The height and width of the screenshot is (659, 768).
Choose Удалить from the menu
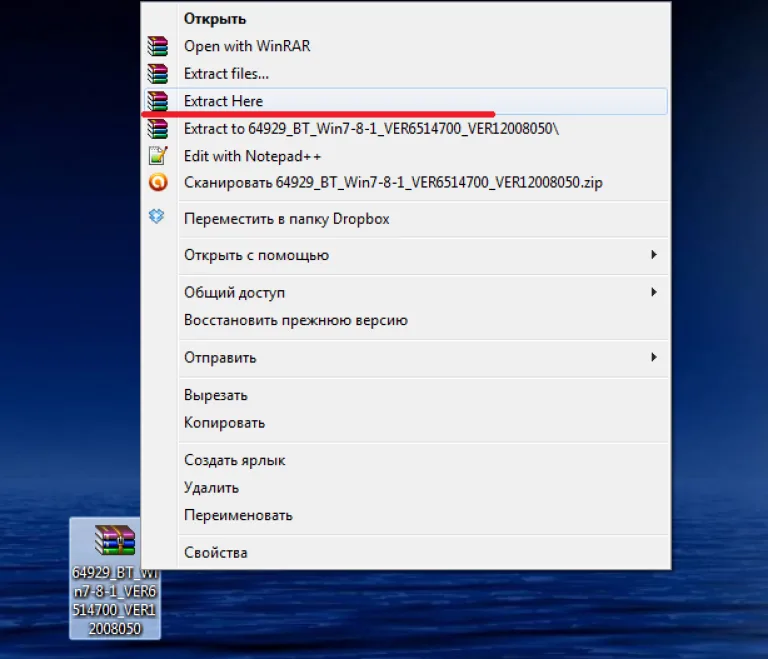pyautogui.click(x=407, y=488)
